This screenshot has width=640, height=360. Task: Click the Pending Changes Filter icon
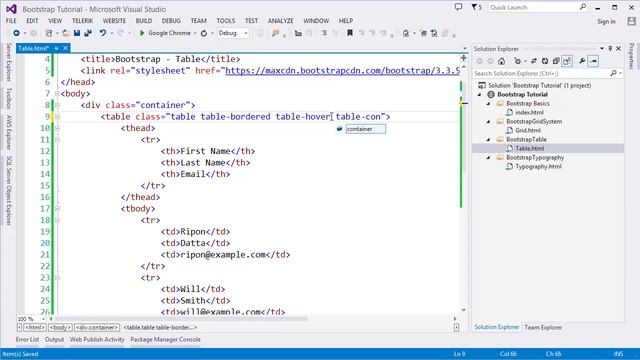(x=518, y=61)
